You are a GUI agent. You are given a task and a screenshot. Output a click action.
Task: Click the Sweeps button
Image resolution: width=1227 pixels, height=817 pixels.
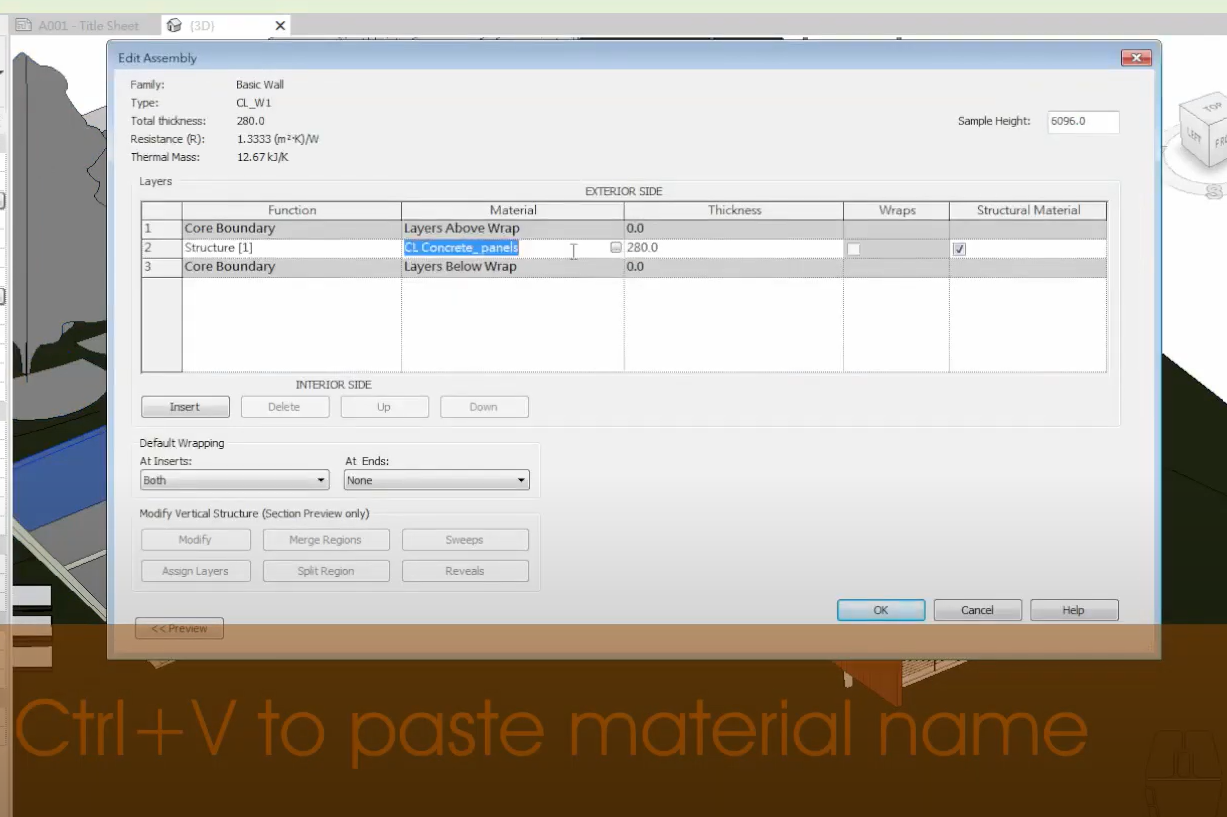click(x=465, y=540)
